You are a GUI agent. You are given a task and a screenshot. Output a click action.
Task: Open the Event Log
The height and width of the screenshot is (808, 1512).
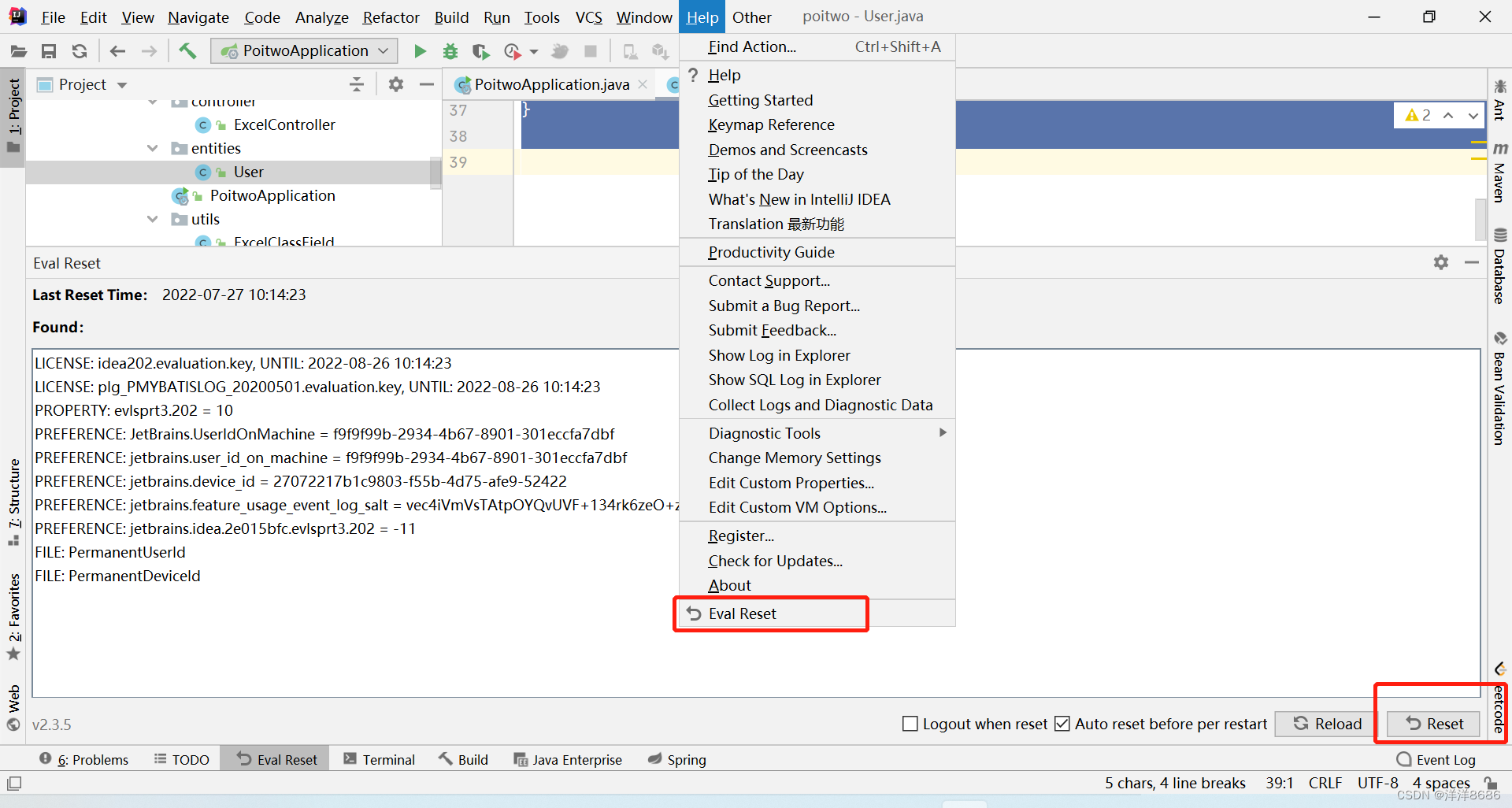coord(1436,759)
